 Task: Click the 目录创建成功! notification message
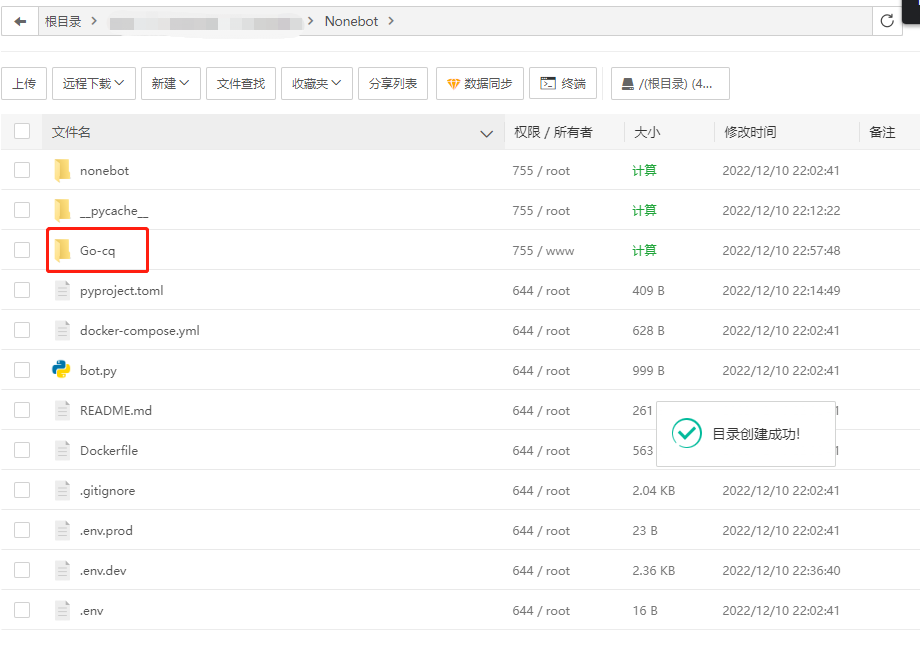pyautogui.click(x=756, y=434)
